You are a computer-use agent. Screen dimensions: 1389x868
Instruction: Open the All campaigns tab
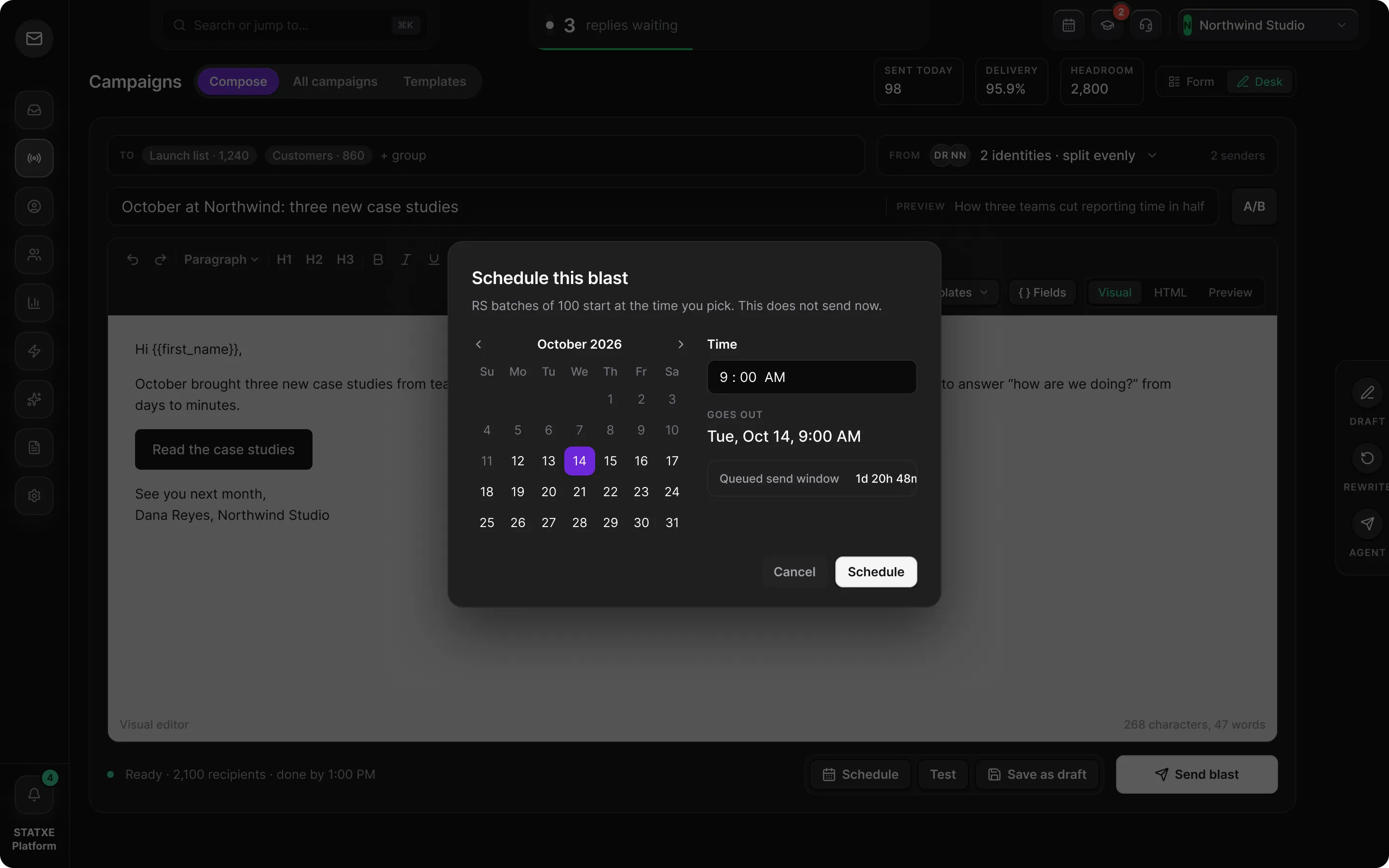point(335,81)
